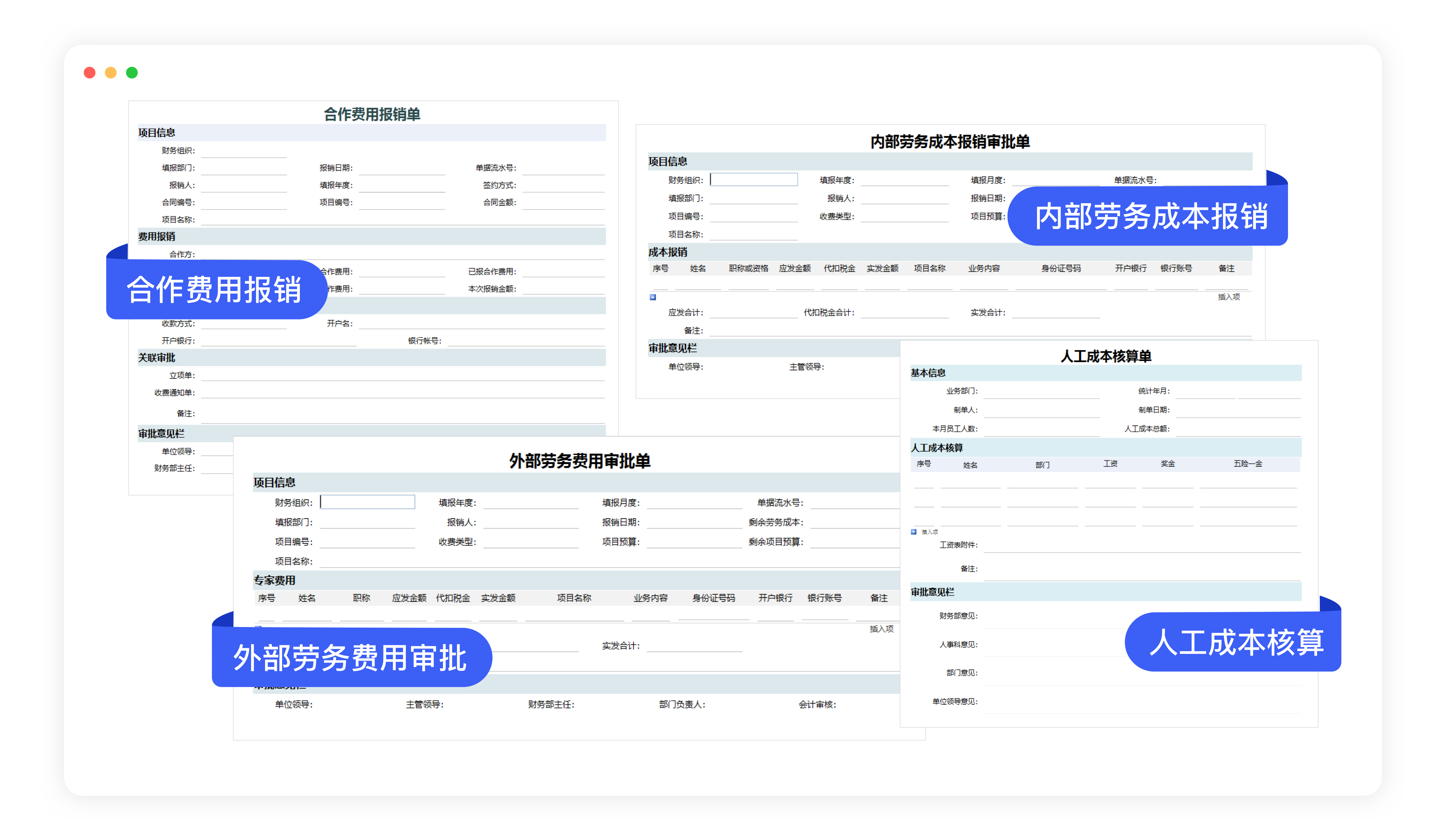Click the small blue insert icon in 内部劳务成本报销审批单
Viewport: 1446px width, 840px height.
pyautogui.click(x=653, y=297)
